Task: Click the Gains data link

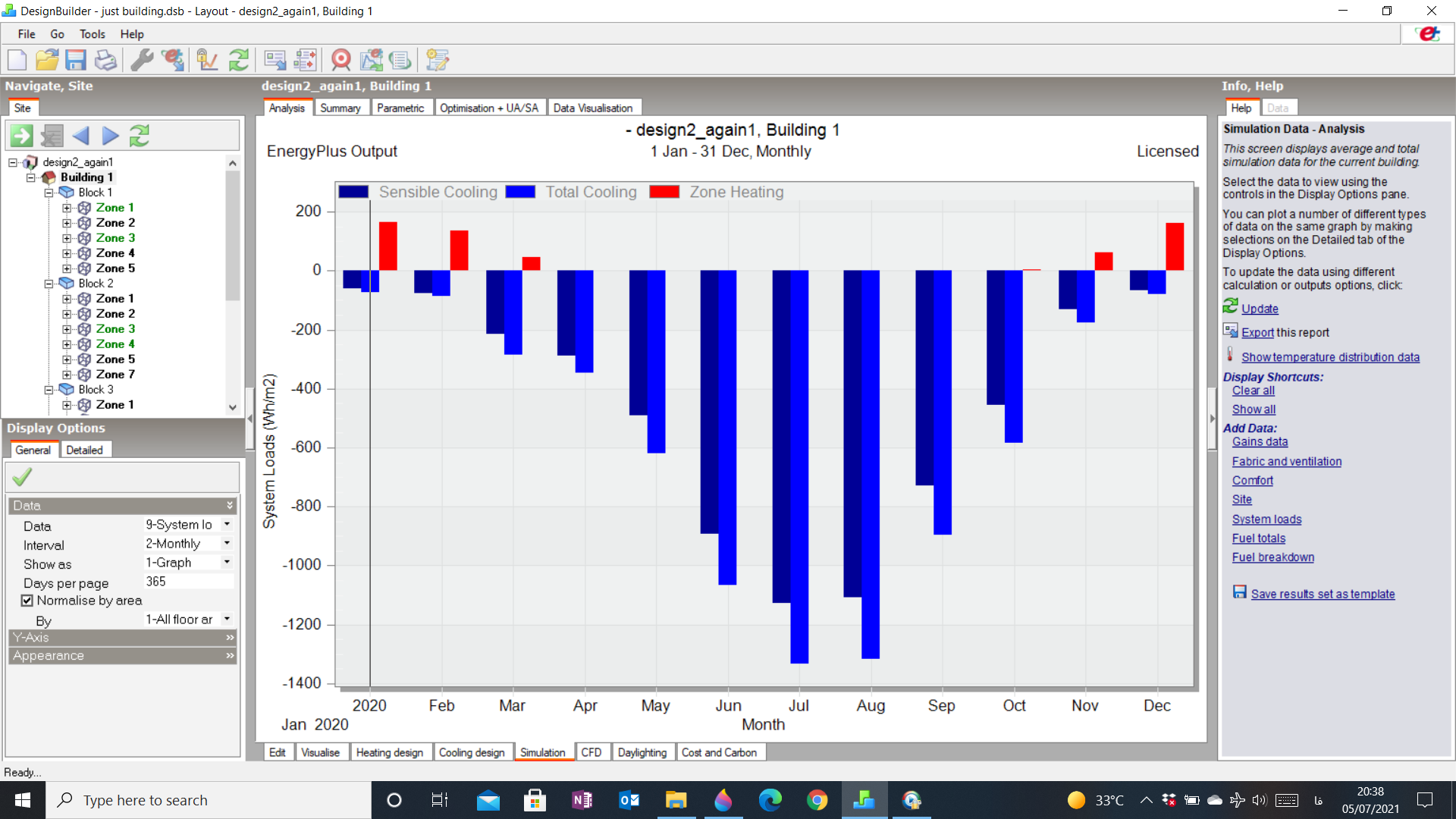Action: pyautogui.click(x=1260, y=442)
